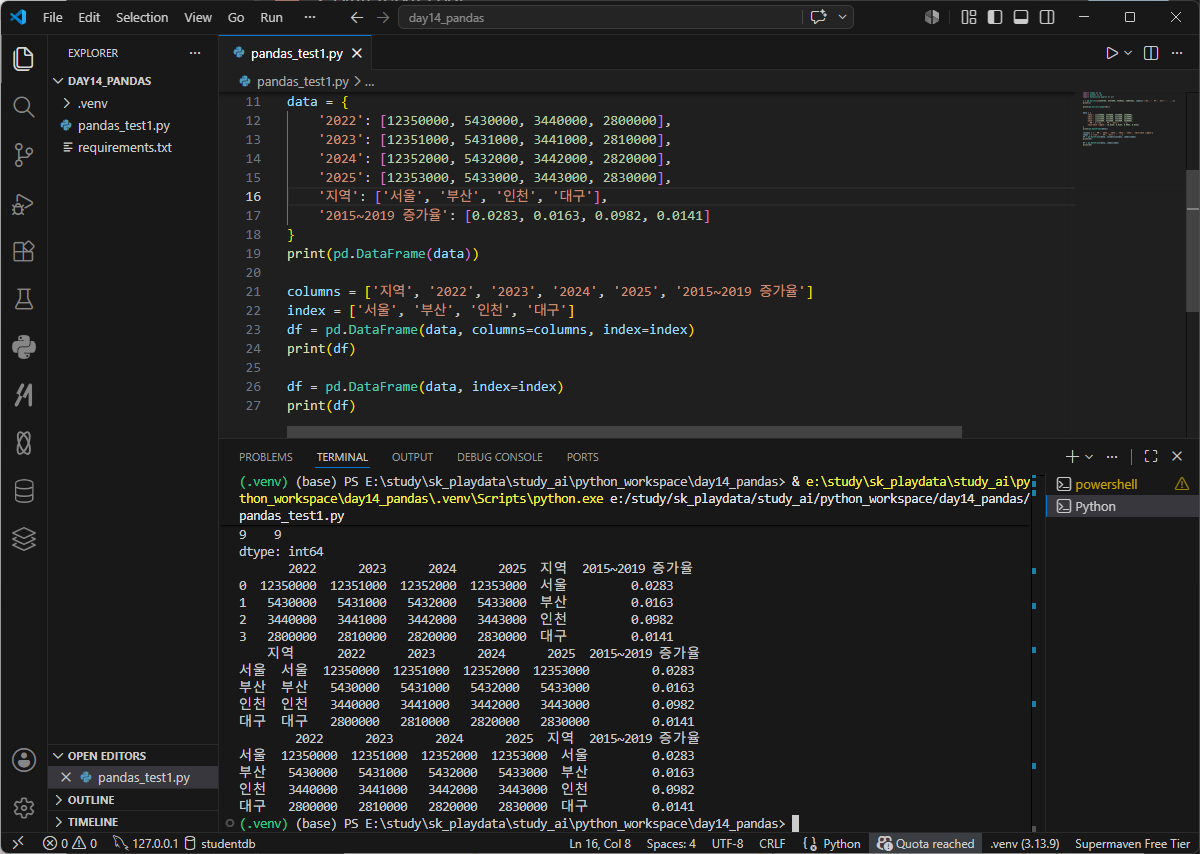Viewport: 1200px width, 854px height.
Task: Click Ln 16, Col 8 in status bar
Action: pyautogui.click(x=600, y=844)
